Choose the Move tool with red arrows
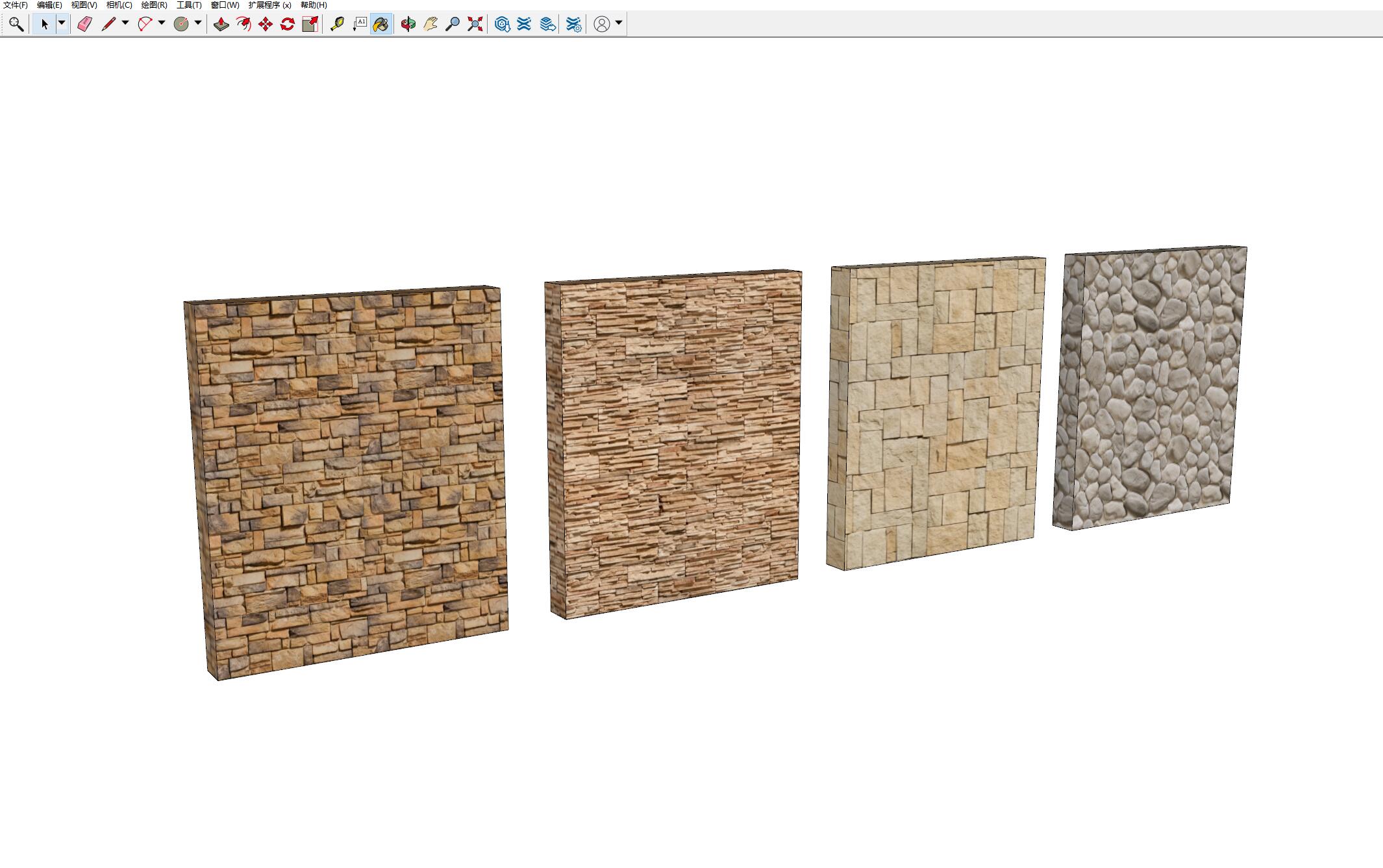 pos(266,24)
